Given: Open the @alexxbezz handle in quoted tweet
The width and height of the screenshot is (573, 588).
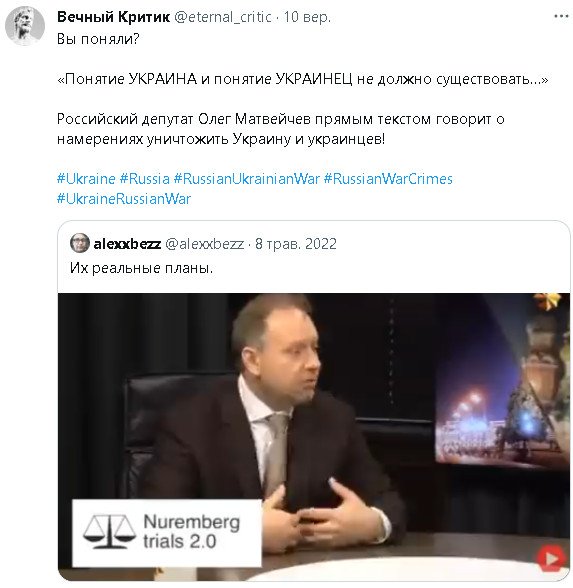Looking at the screenshot, I should tap(205, 244).
